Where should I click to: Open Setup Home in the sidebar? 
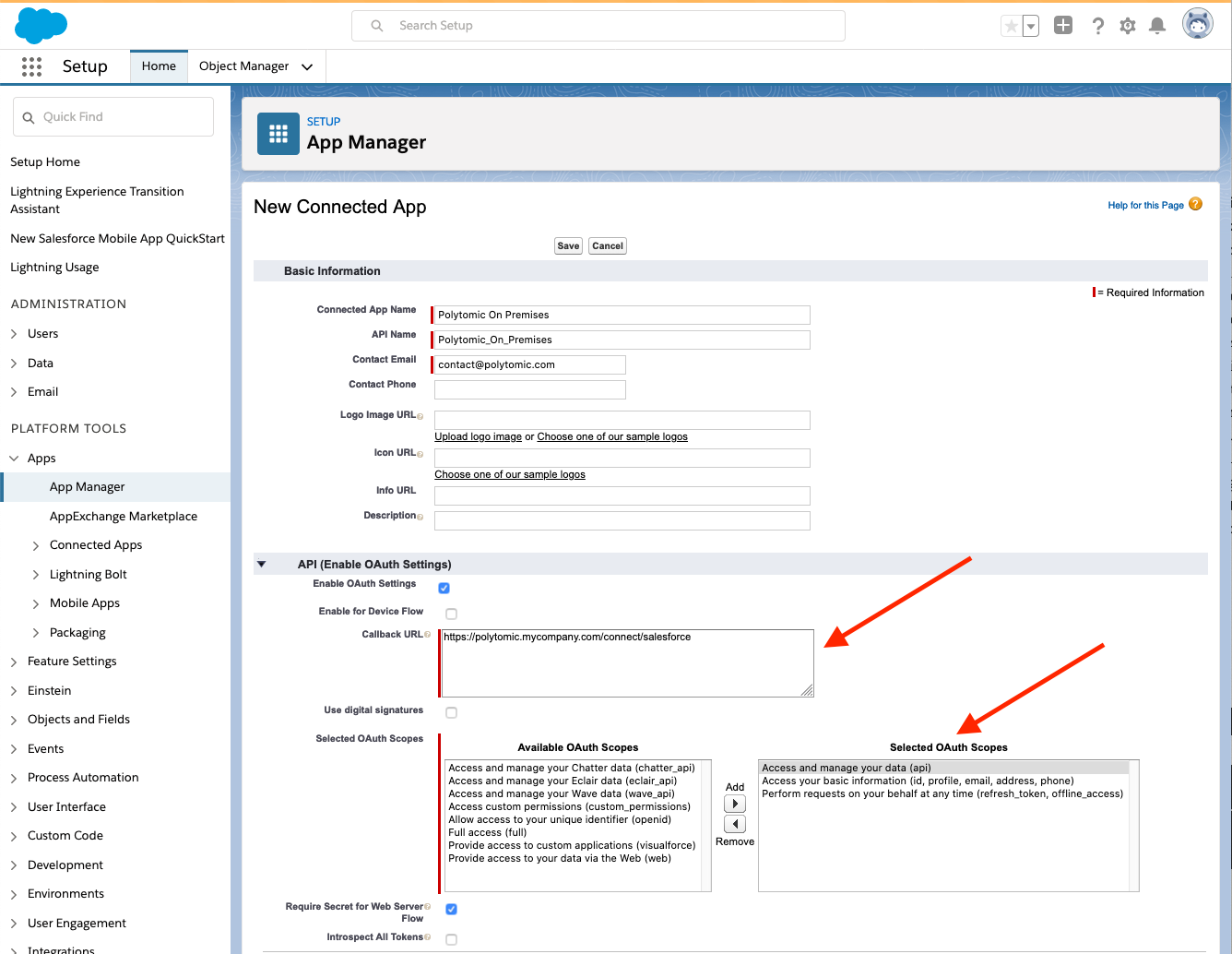(45, 162)
